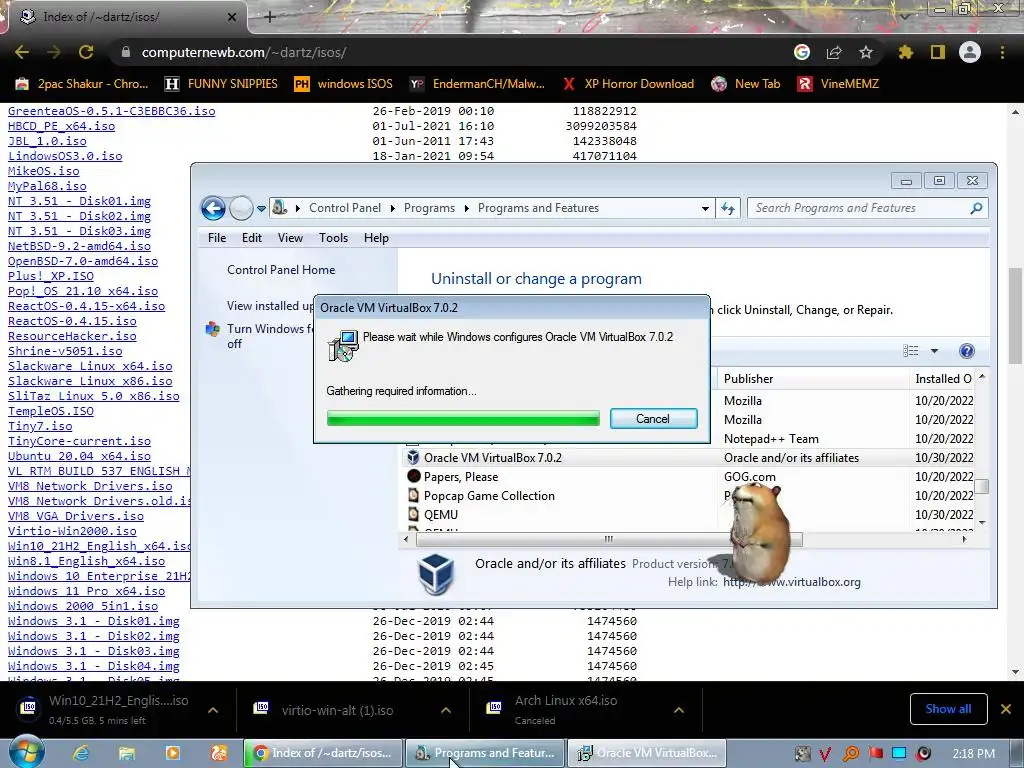Click the Google icon in address bar
Screen dimensions: 1024x768
click(x=802, y=52)
